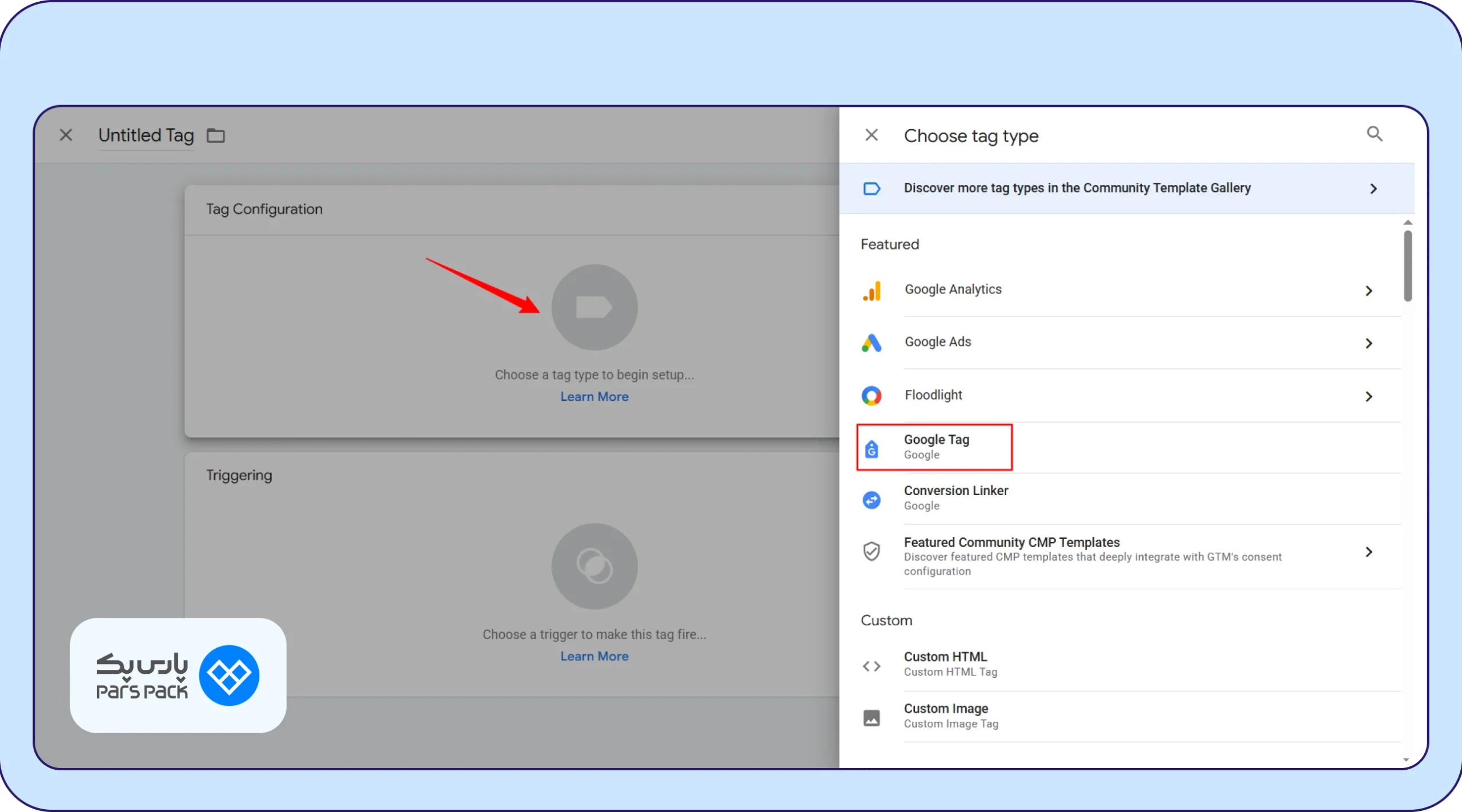Open Learn More under Triggering
This screenshot has height=812, width=1462.
pyautogui.click(x=594, y=656)
